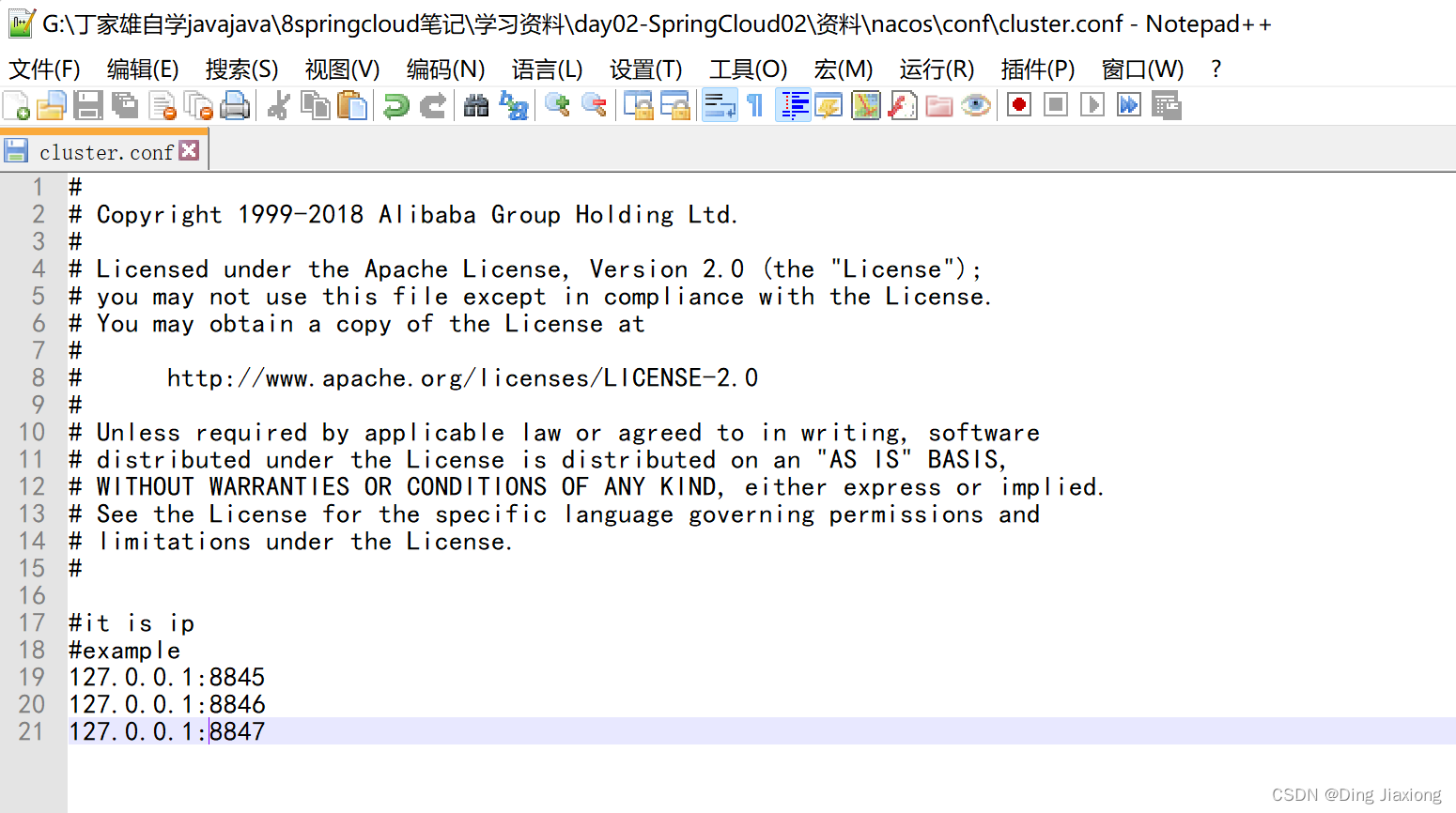The width and height of the screenshot is (1456, 813).
Task: Click line number 16 in the margin
Action: (x=32, y=596)
